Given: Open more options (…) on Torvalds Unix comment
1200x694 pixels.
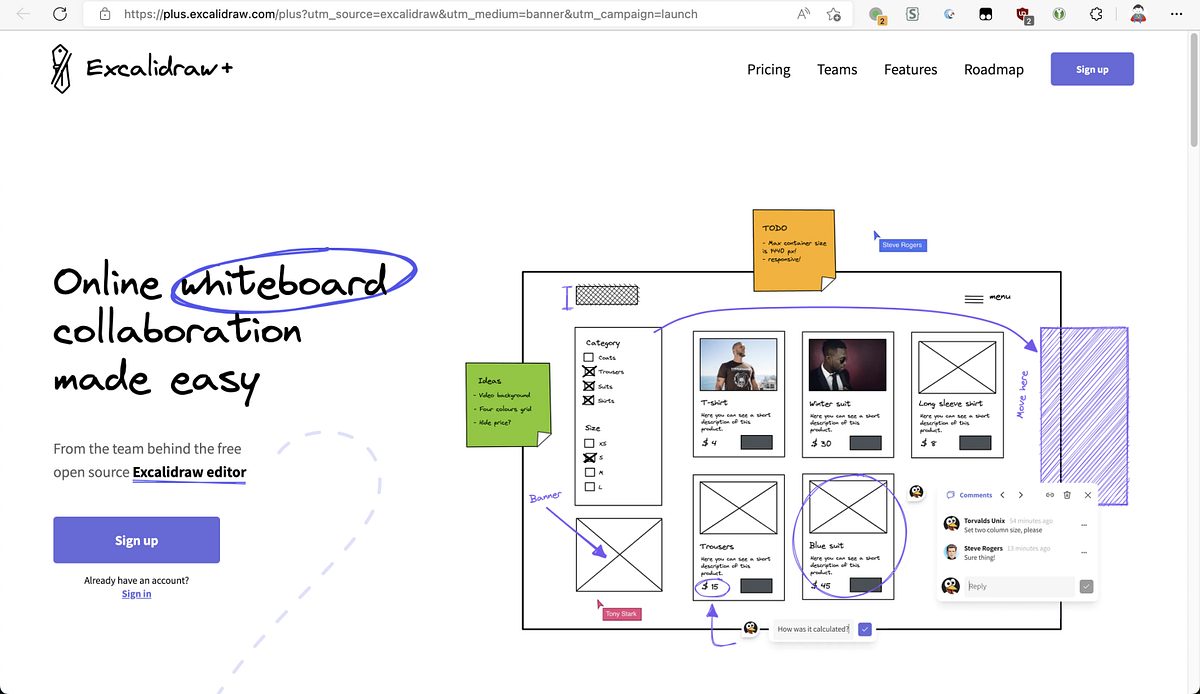Looking at the screenshot, I should click(1084, 524).
